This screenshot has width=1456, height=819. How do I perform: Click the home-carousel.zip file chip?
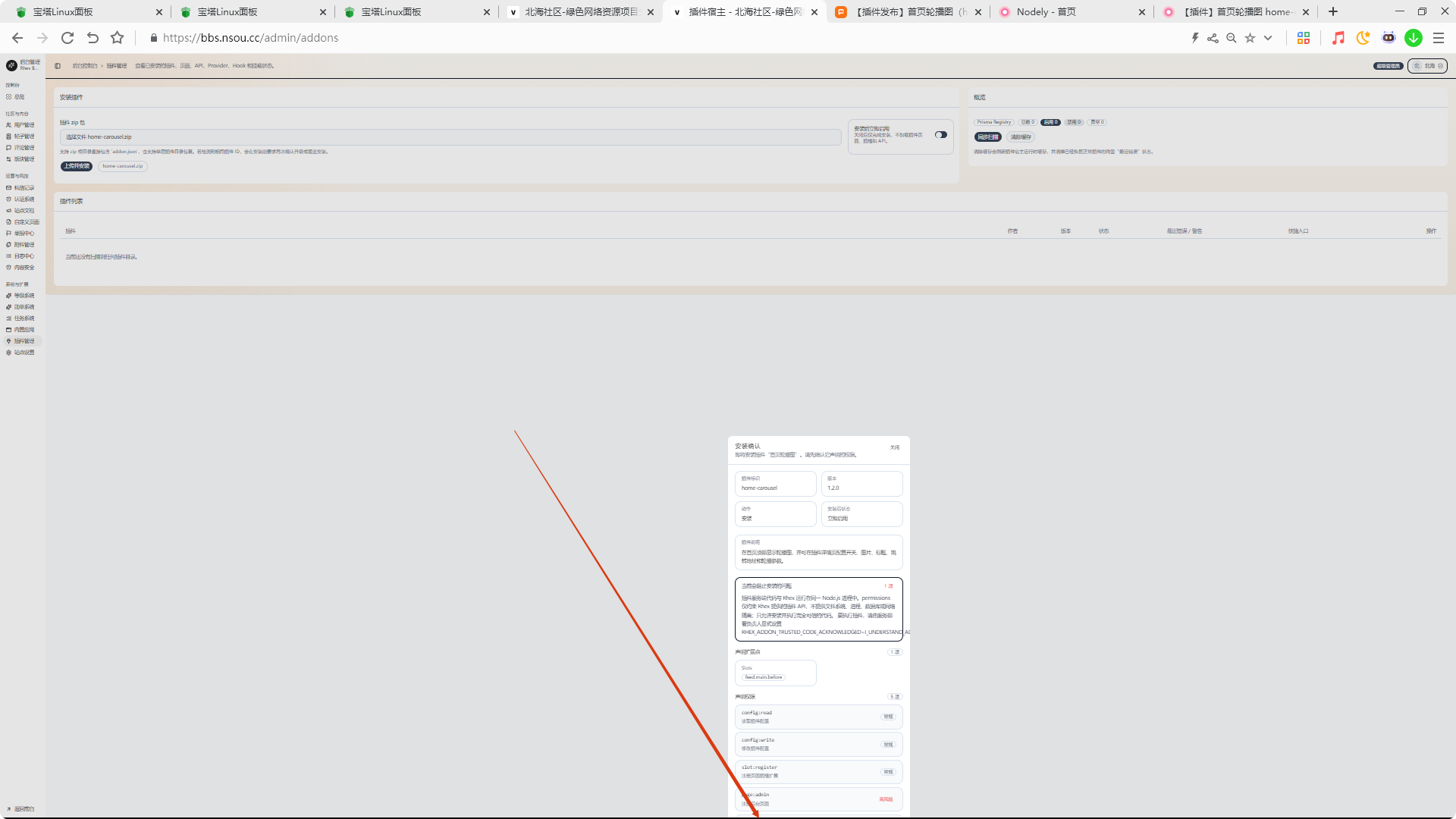coord(123,166)
